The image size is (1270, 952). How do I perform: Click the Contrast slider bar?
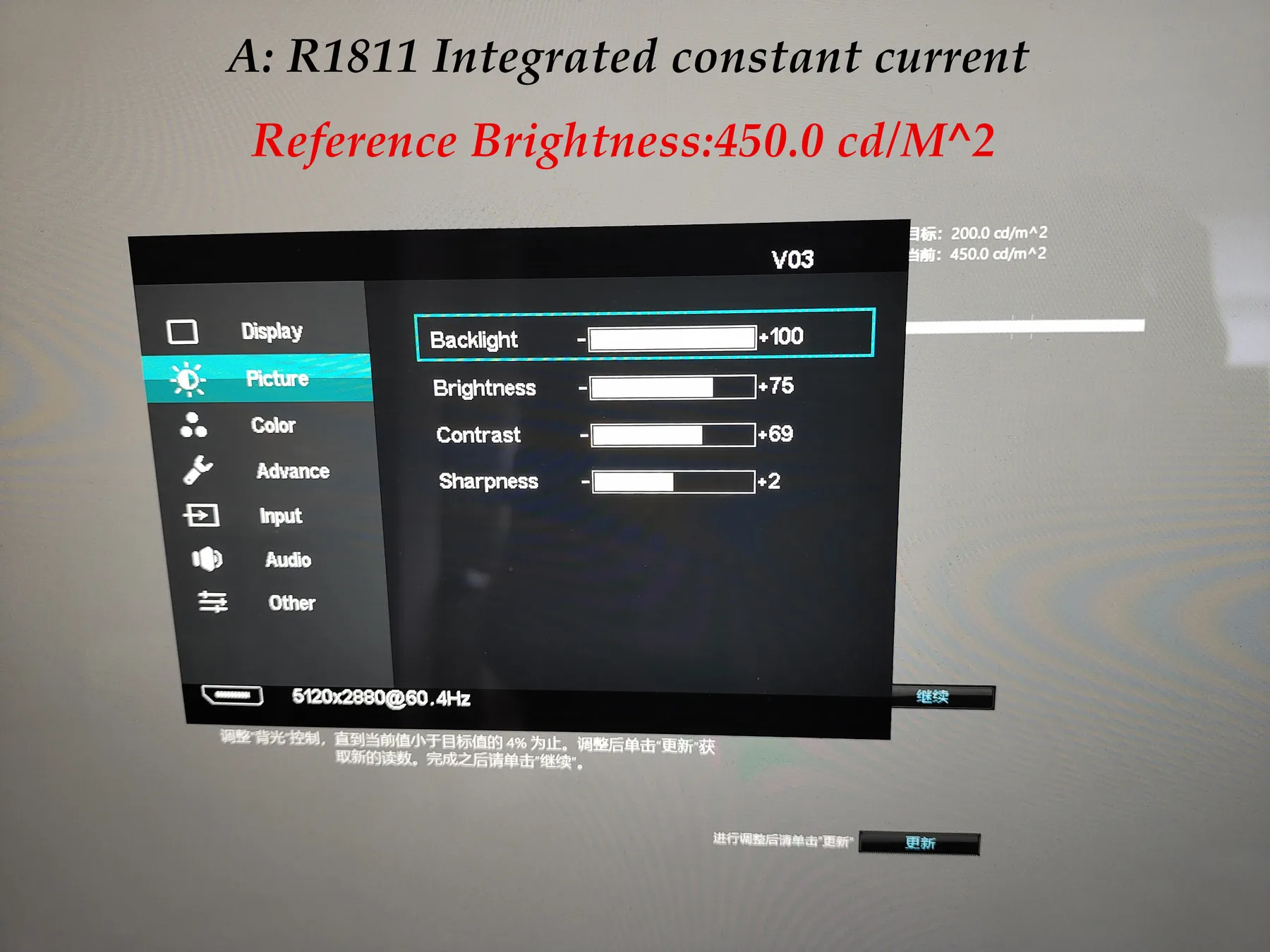pyautogui.click(x=673, y=435)
